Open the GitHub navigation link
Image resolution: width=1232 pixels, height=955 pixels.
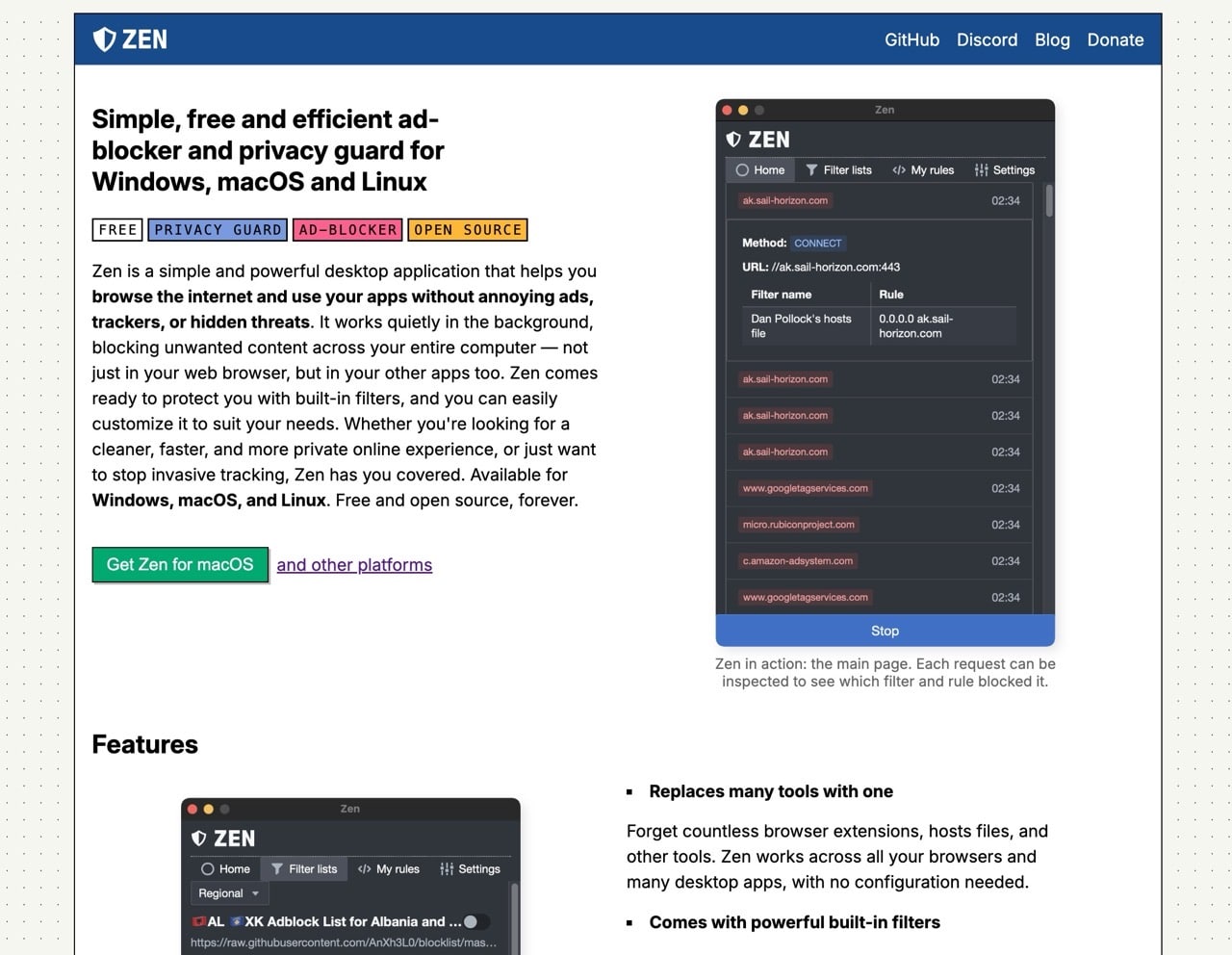click(911, 39)
